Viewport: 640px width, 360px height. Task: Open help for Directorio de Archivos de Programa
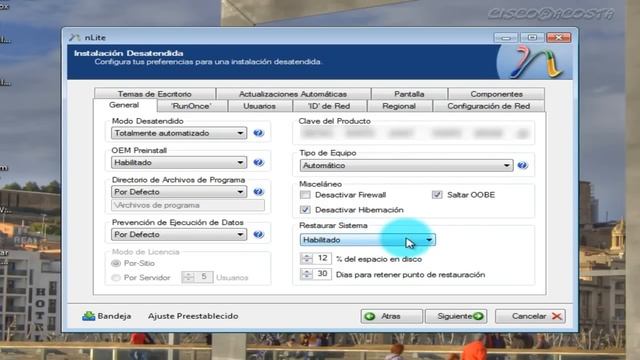point(258,192)
